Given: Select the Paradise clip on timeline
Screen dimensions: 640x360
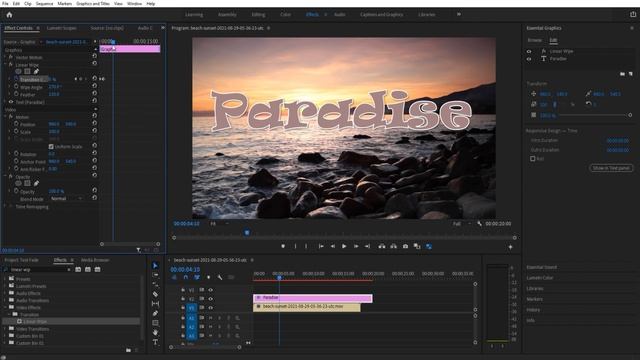Looking at the screenshot, I should [x=313, y=298].
